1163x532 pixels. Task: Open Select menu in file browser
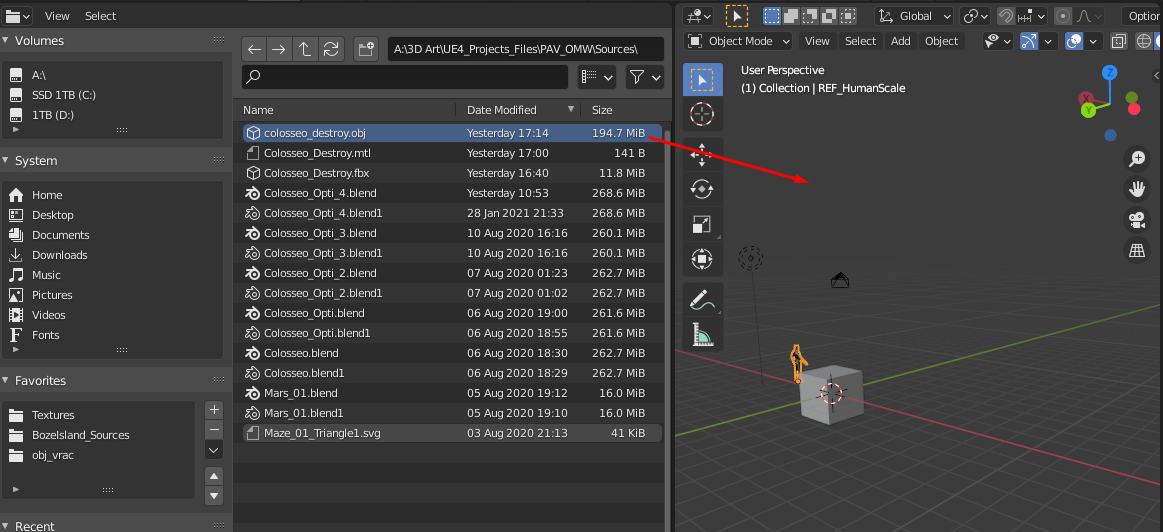(x=100, y=16)
